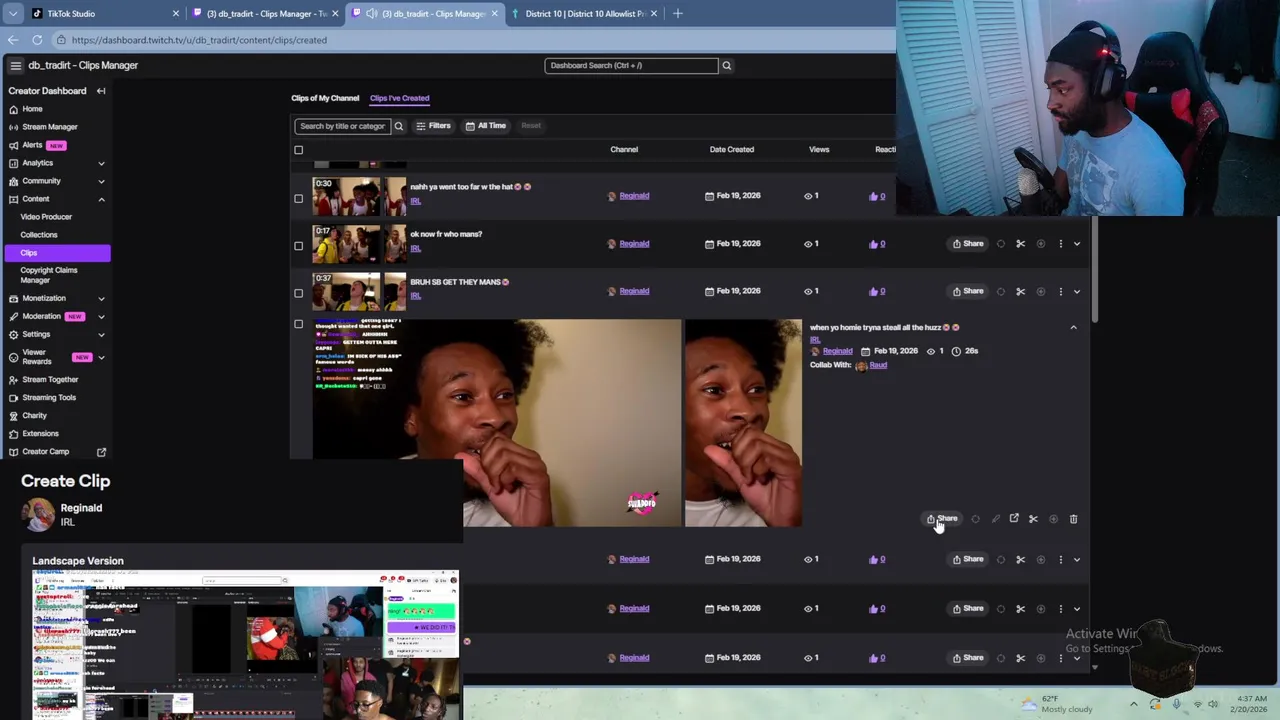Screen dimensions: 1280x720
Task: Tick checkbox for "BRUH SB GET THEY MANS" clip
Action: point(298,293)
